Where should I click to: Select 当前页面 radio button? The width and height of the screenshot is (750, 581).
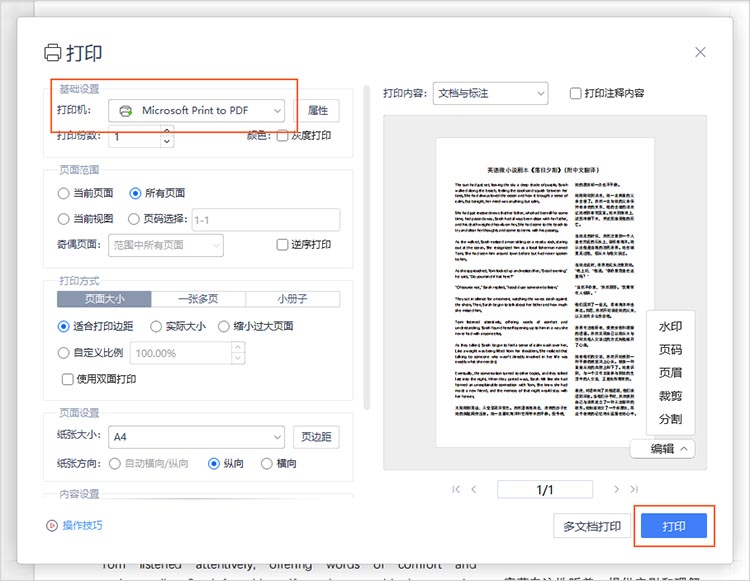[x=63, y=193]
